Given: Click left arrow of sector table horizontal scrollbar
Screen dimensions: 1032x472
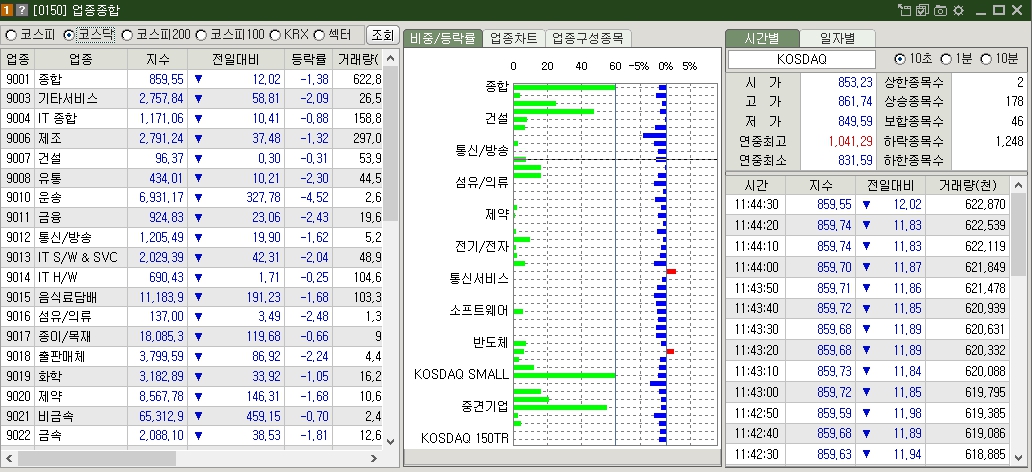Looking at the screenshot, I should [x=9, y=458].
